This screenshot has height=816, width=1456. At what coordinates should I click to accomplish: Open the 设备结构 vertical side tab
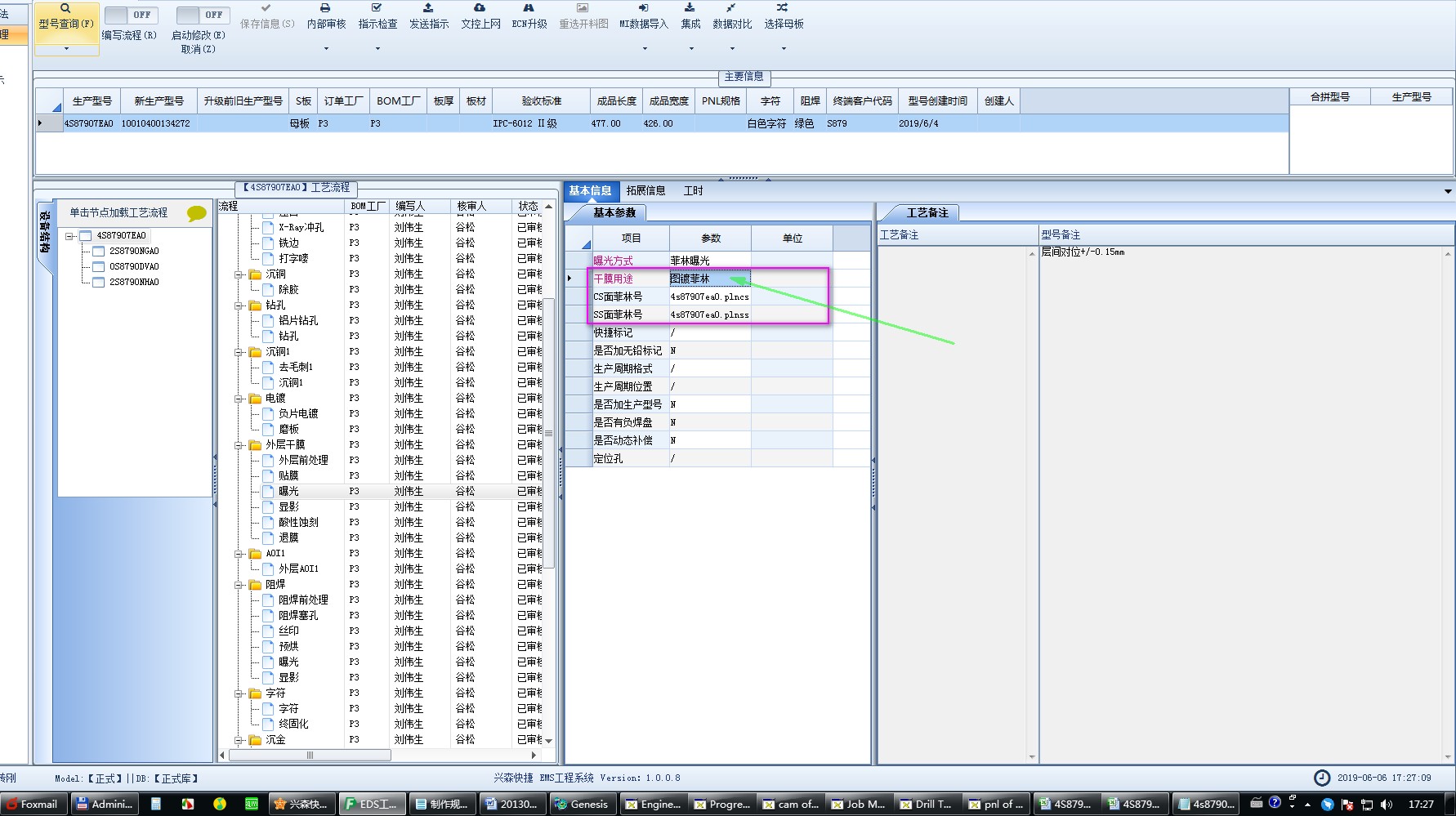click(45, 235)
